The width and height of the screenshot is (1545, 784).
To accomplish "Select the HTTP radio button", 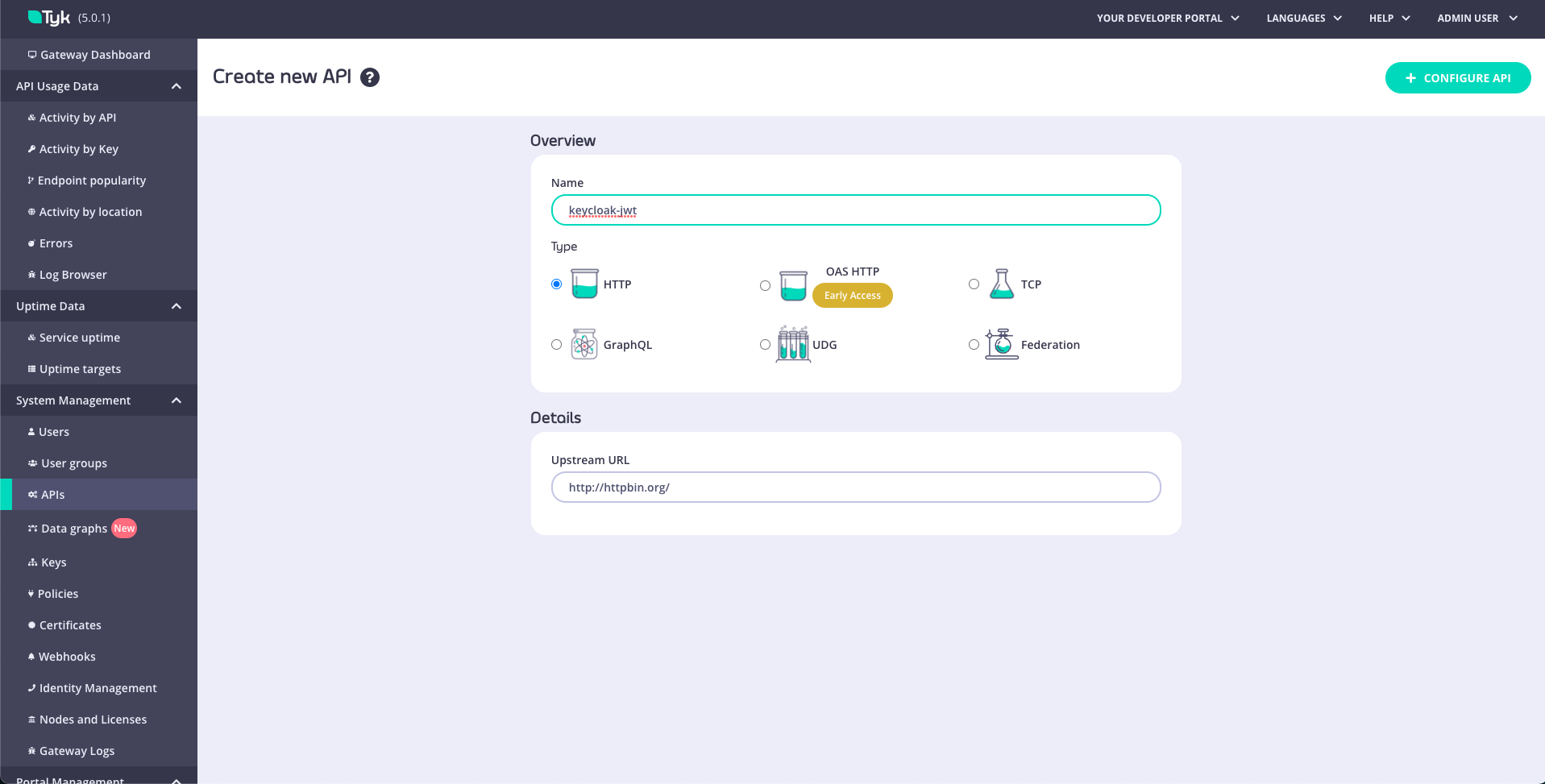I will (556, 284).
